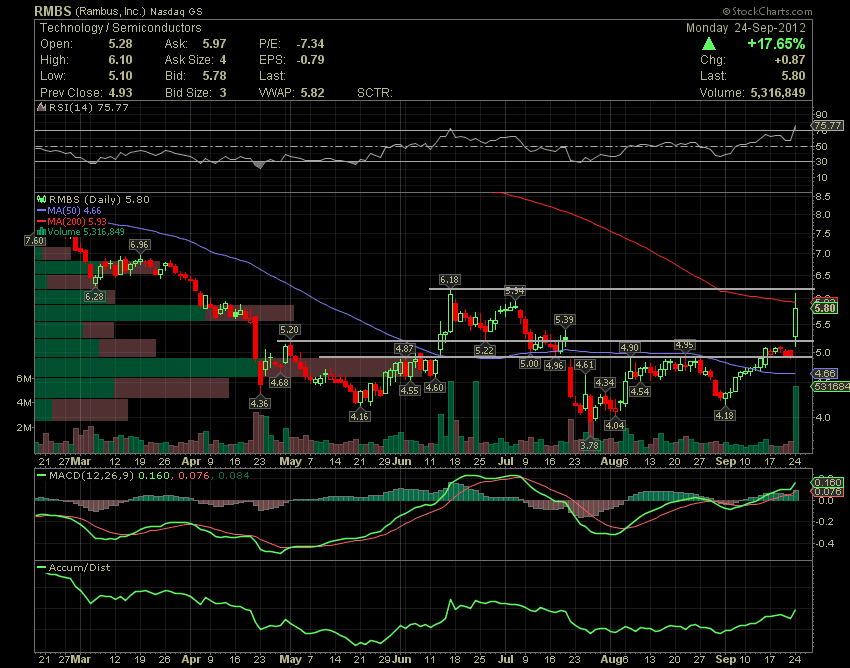
Task: Click the Chg value +0.87
Action: point(790,60)
